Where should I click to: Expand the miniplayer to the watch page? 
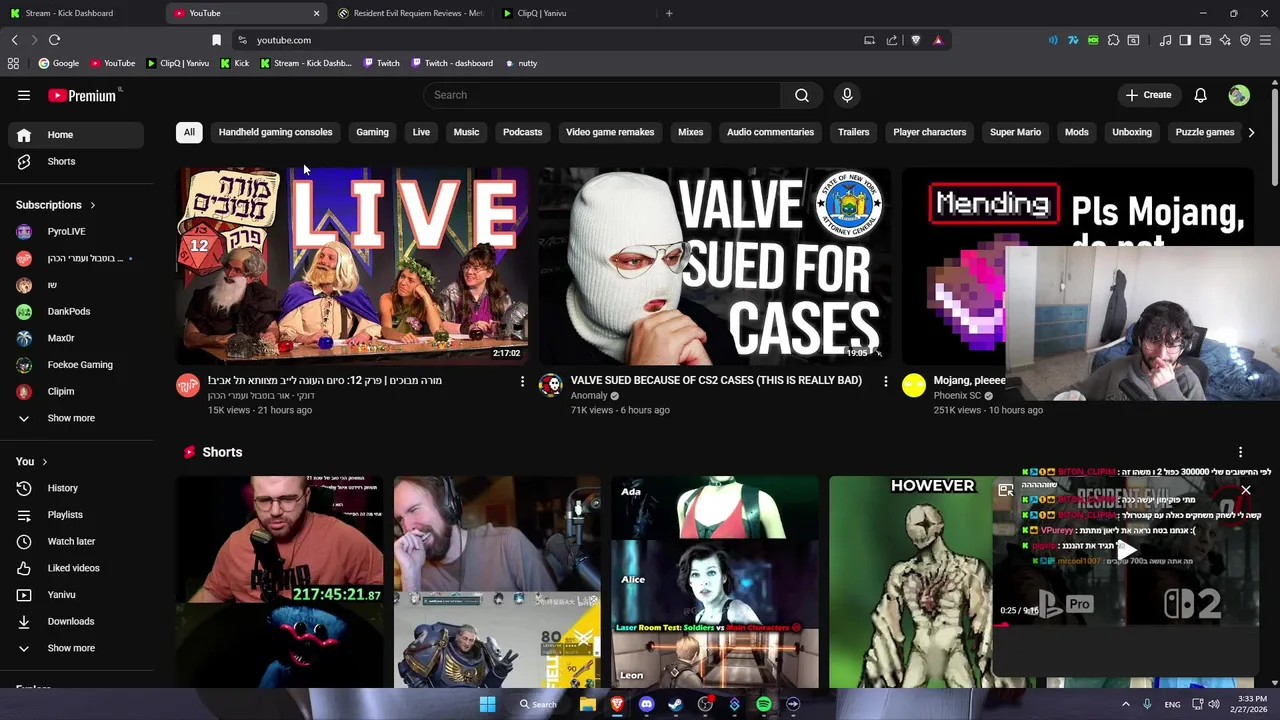click(1006, 490)
